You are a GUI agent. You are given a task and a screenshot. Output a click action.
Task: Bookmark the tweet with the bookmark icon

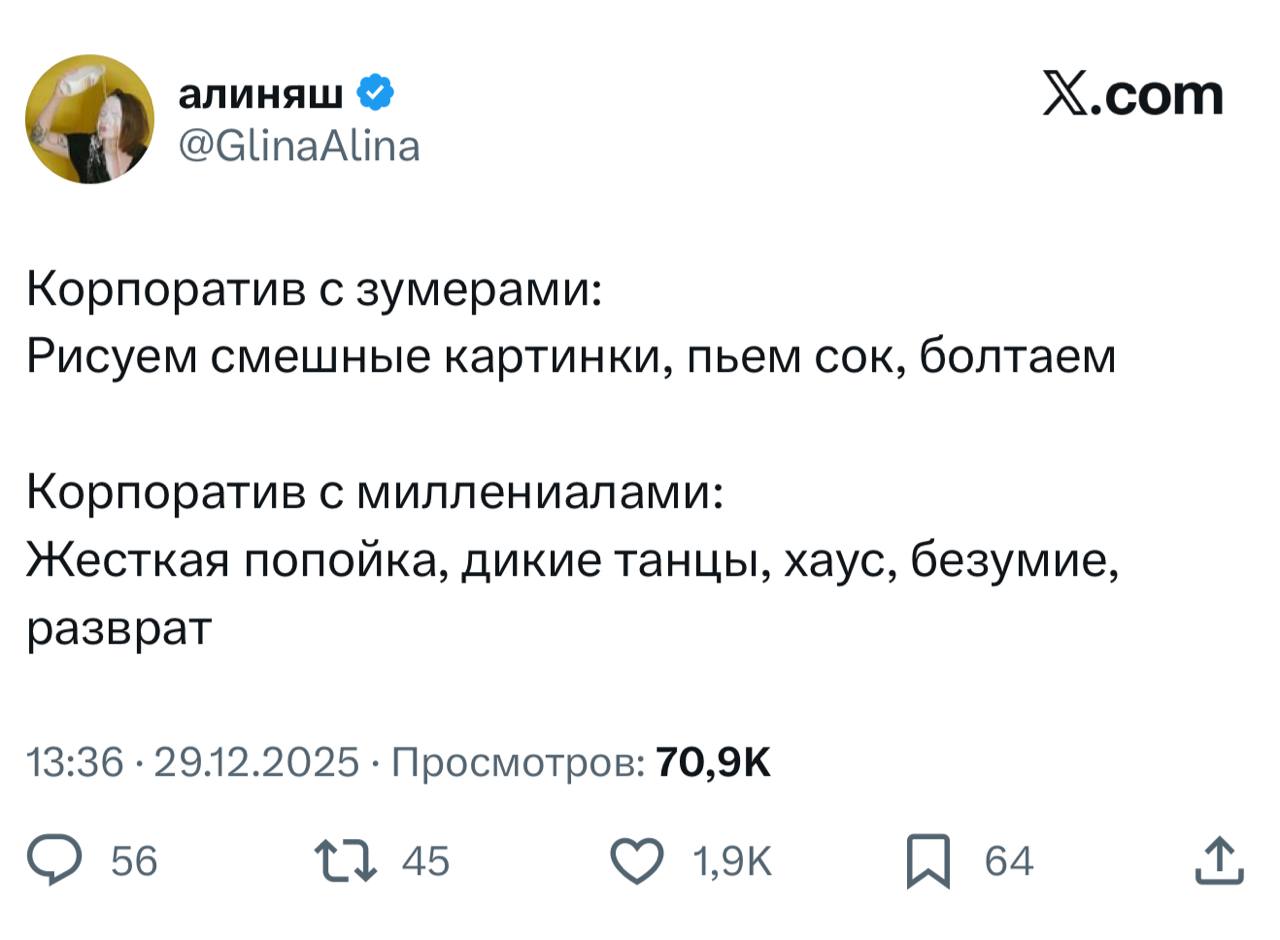tap(928, 862)
